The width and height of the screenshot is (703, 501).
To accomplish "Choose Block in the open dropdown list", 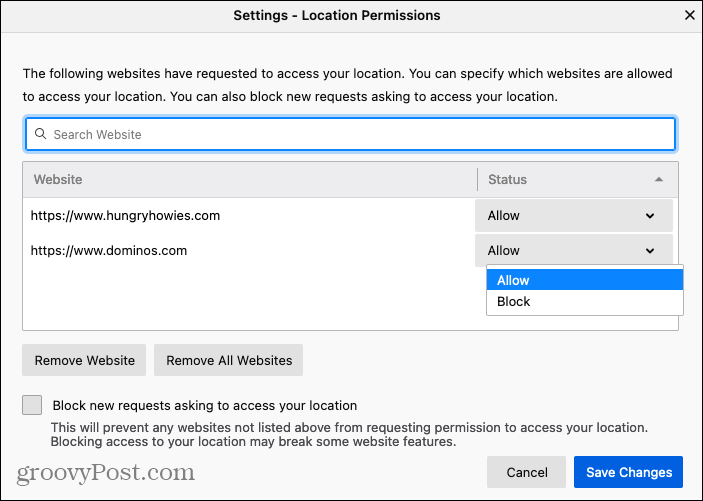I will 585,301.
